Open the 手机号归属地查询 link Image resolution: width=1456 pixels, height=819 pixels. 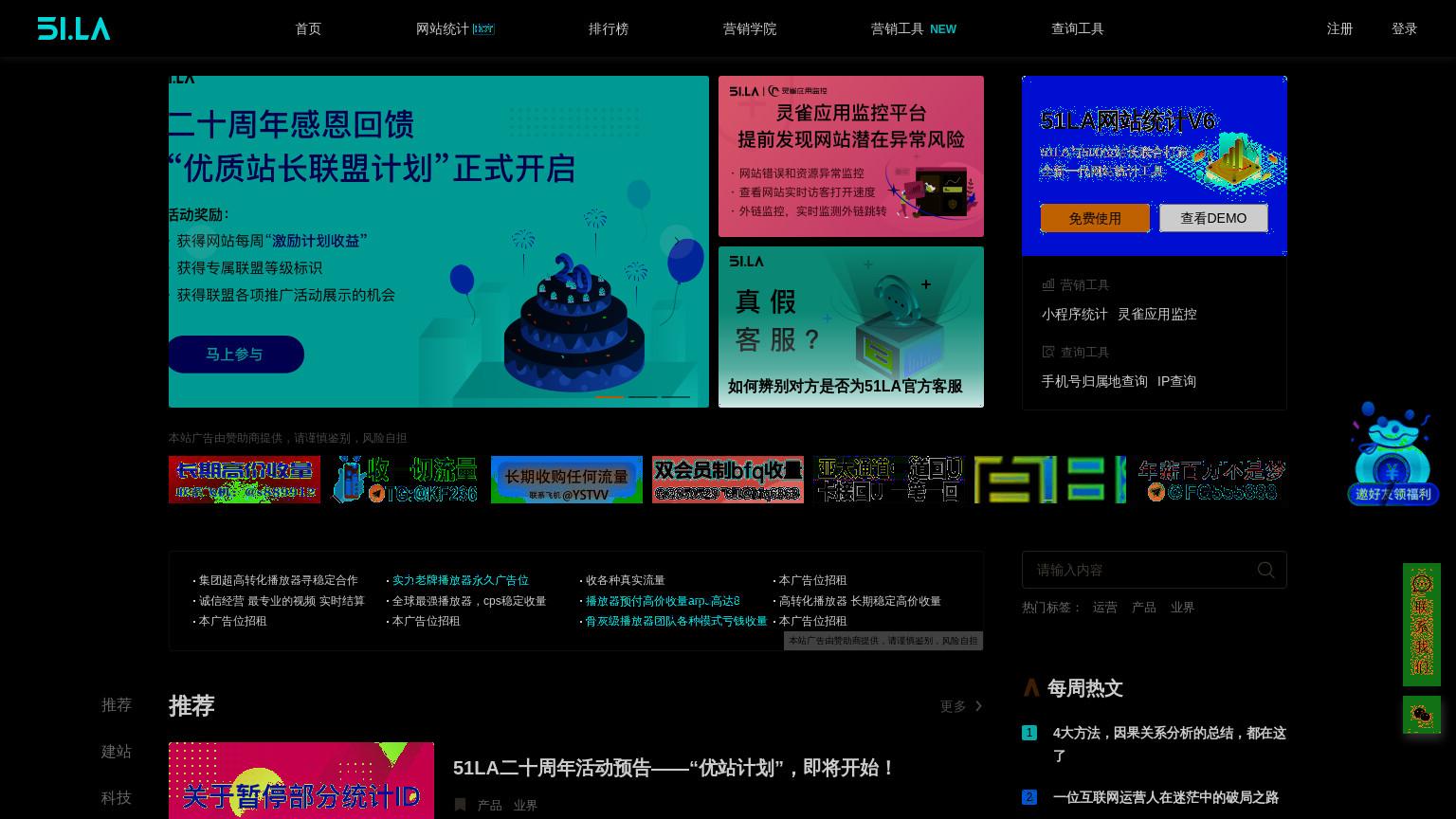pyautogui.click(x=1095, y=382)
